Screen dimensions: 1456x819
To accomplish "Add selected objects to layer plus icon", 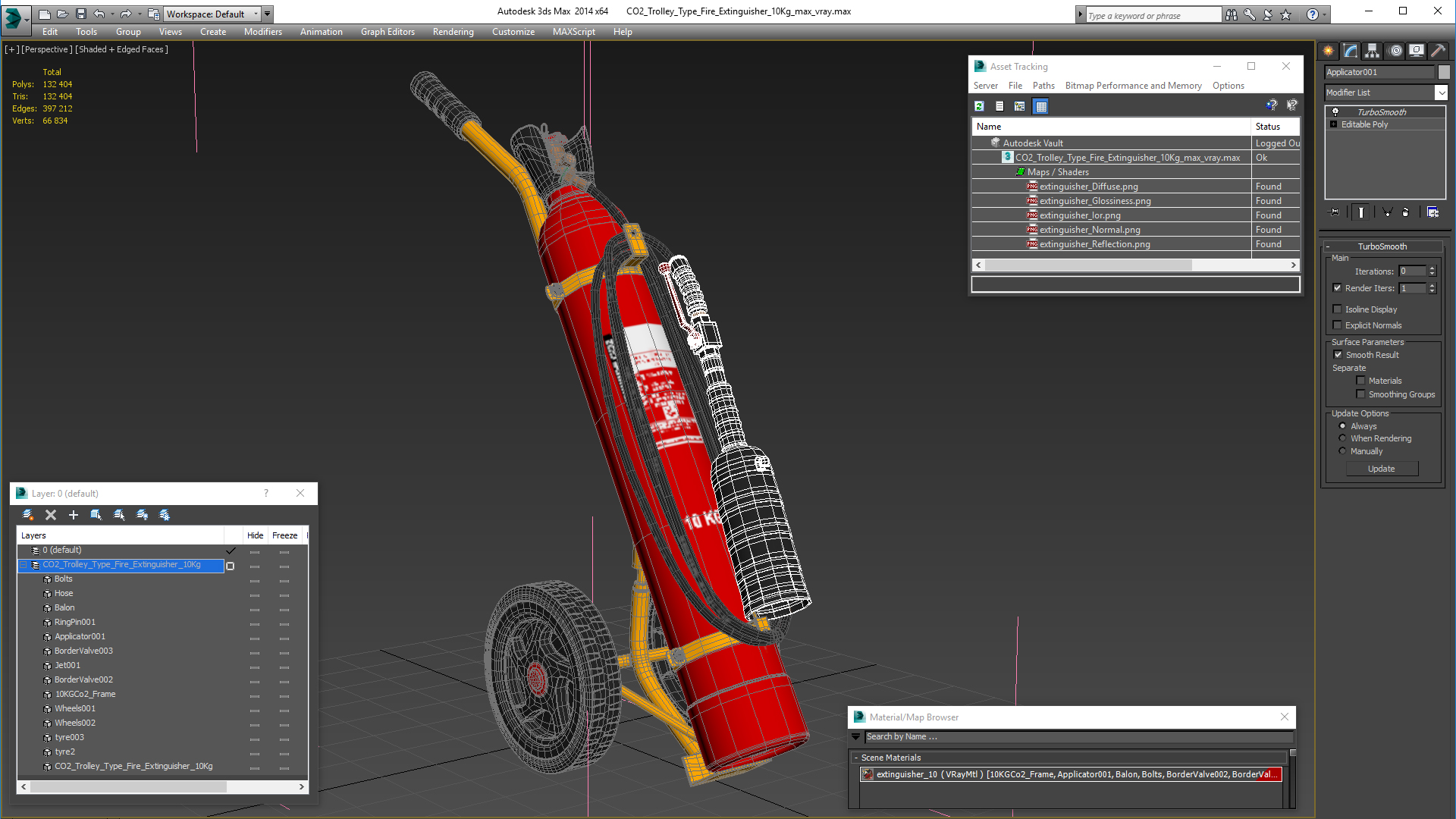I will (x=74, y=515).
